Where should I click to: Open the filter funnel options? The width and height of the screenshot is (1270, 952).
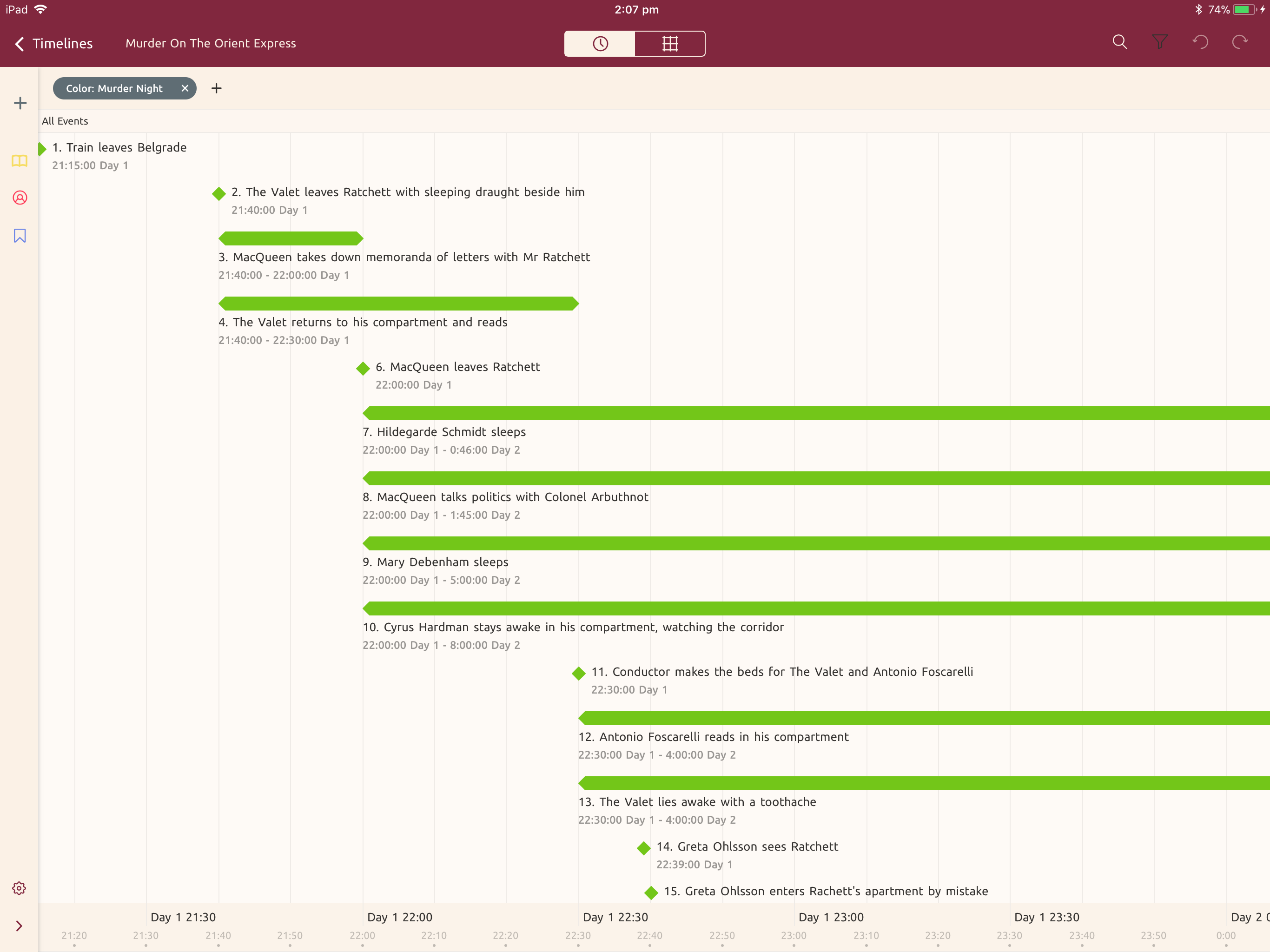(x=1160, y=42)
